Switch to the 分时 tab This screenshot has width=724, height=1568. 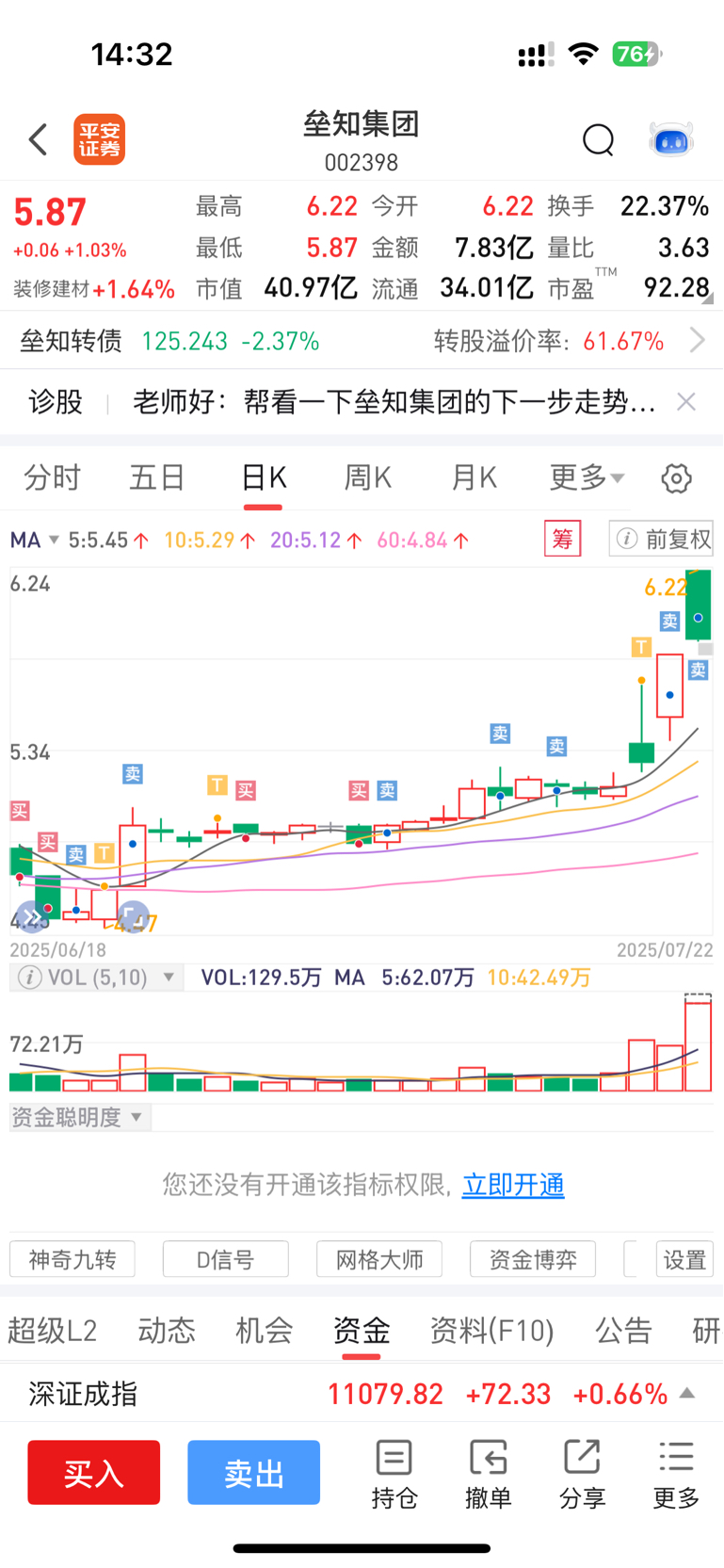coord(52,477)
